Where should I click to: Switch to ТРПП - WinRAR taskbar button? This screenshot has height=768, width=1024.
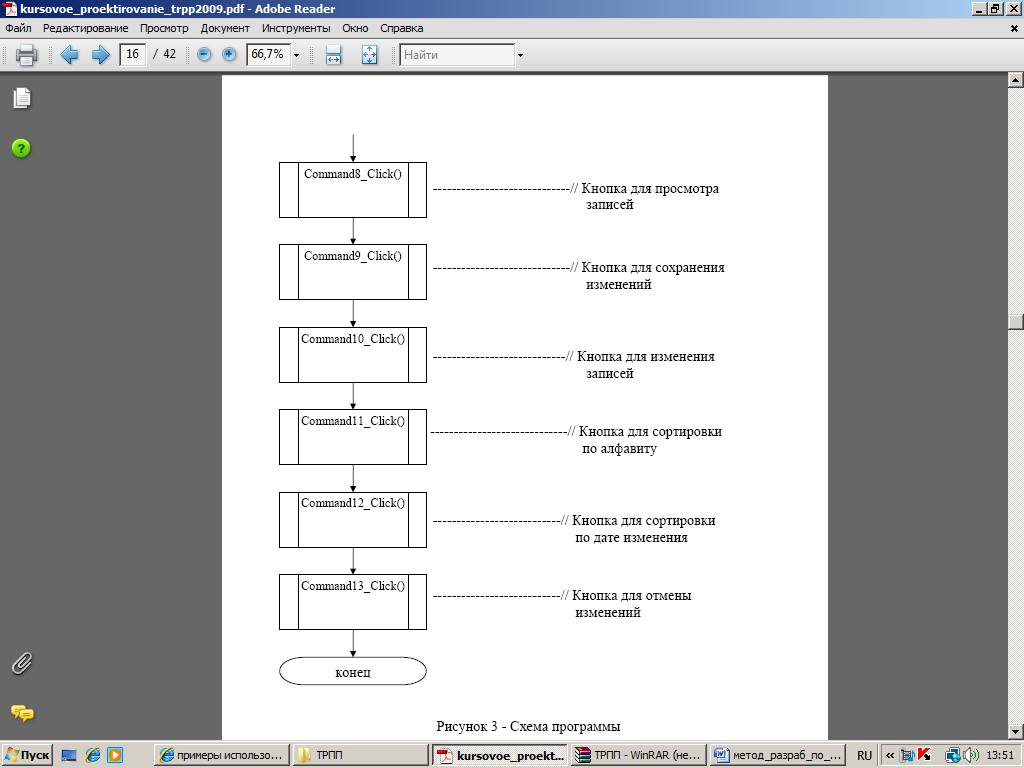(x=639, y=755)
